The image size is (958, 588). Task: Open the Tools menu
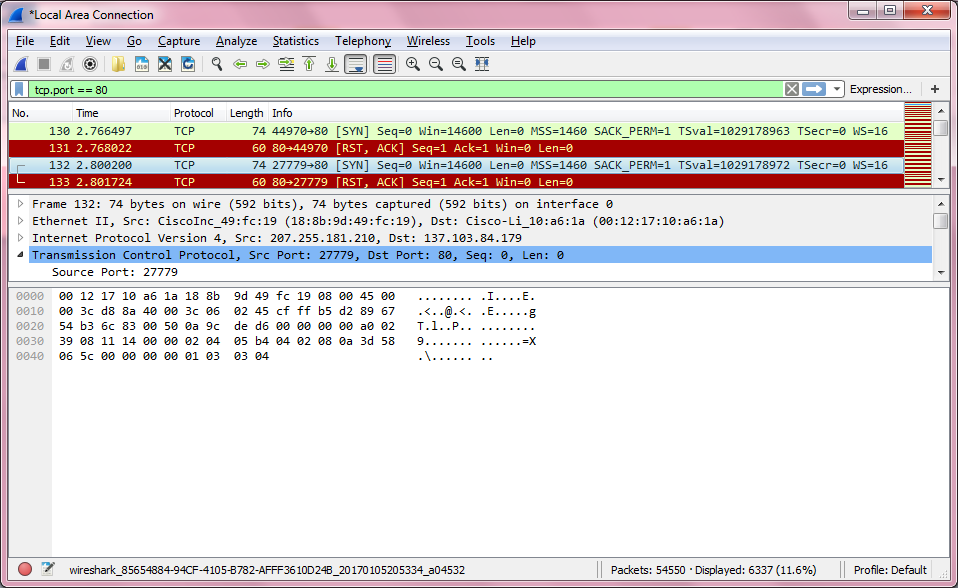pyautogui.click(x=480, y=41)
